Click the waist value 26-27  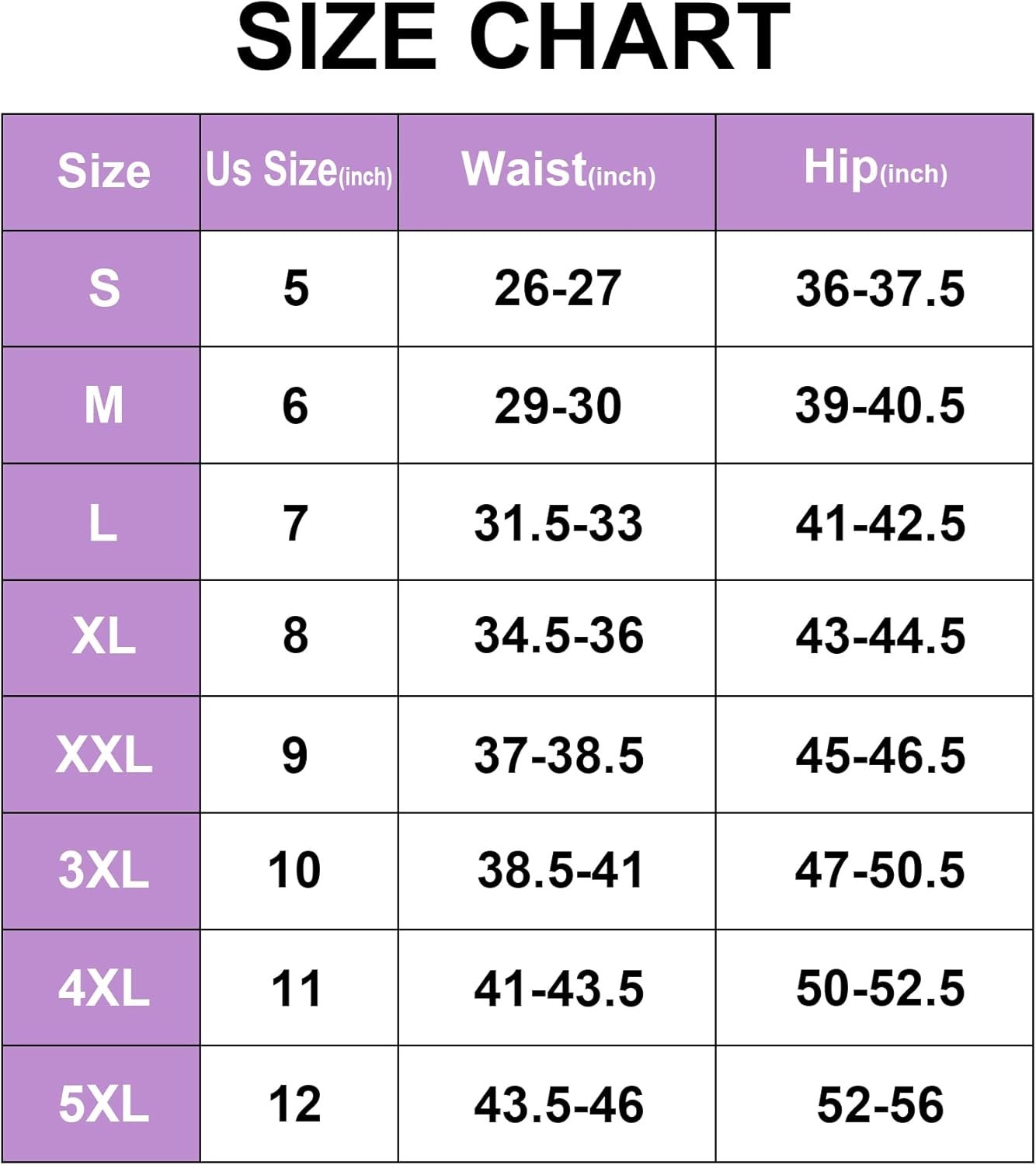pos(558,289)
